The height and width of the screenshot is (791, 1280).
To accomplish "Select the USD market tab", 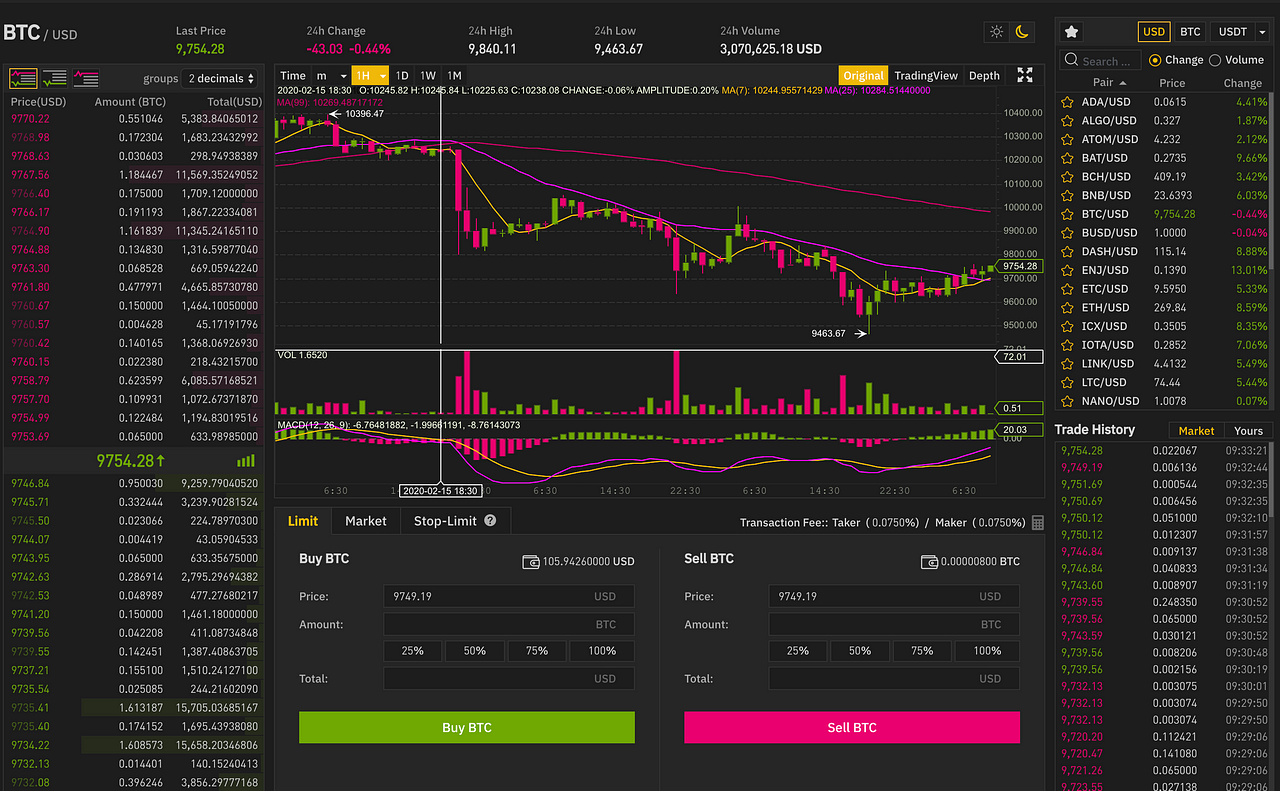I will tap(1154, 32).
